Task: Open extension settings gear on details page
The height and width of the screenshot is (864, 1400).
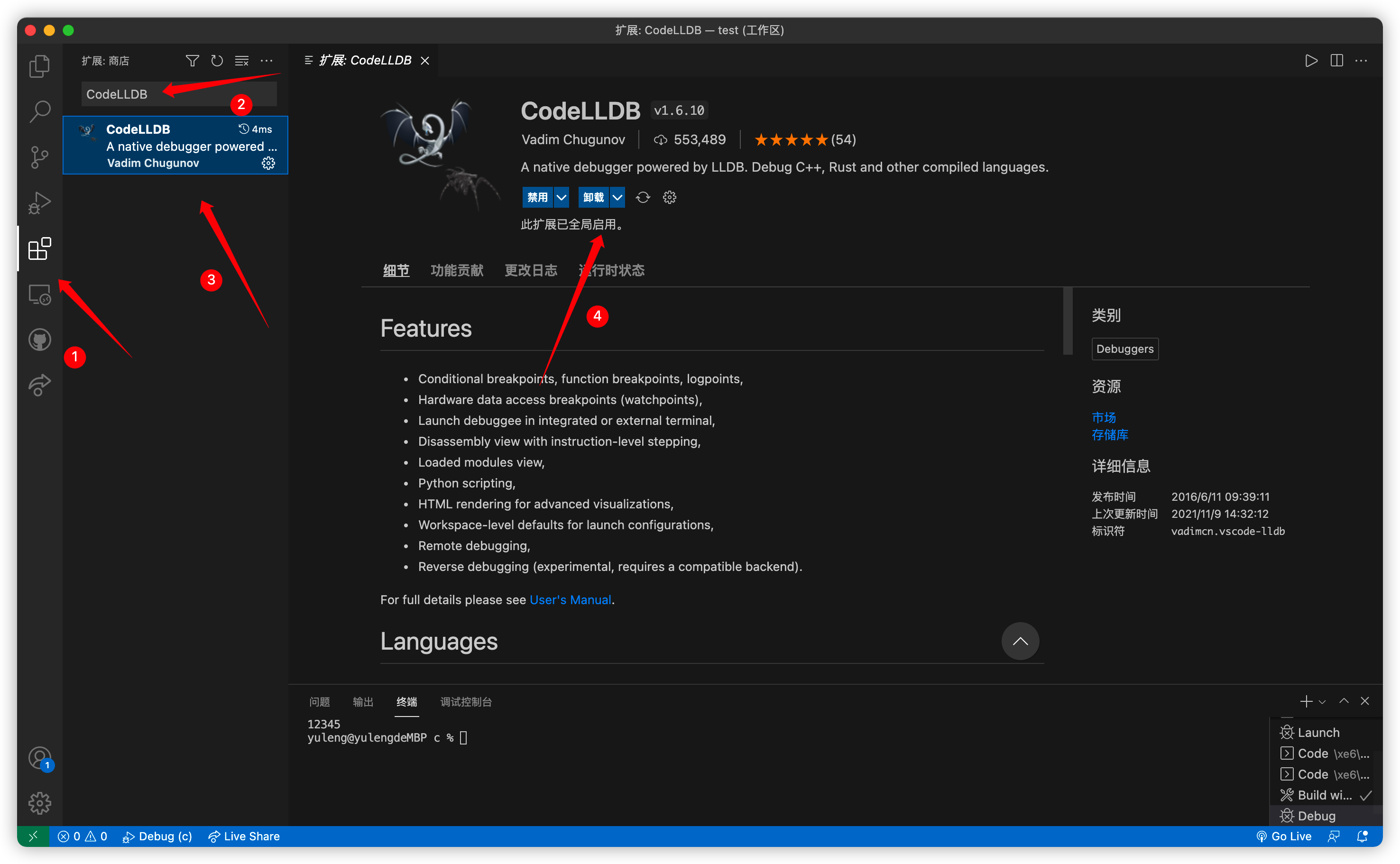Action: pyautogui.click(x=669, y=197)
